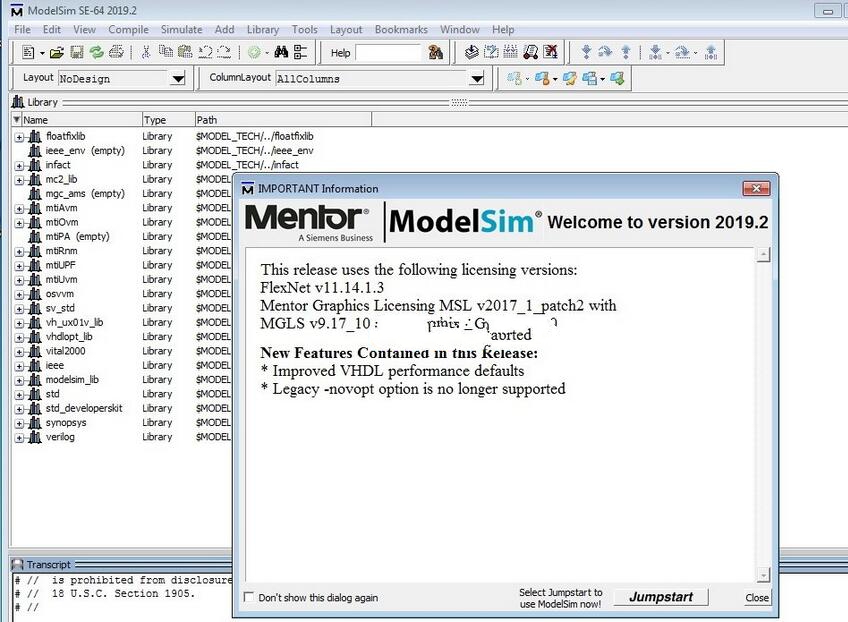Click the '$MODEL_TECH/../ieee_env' path text
Image resolution: width=848 pixels, height=622 pixels.
[x=255, y=150]
